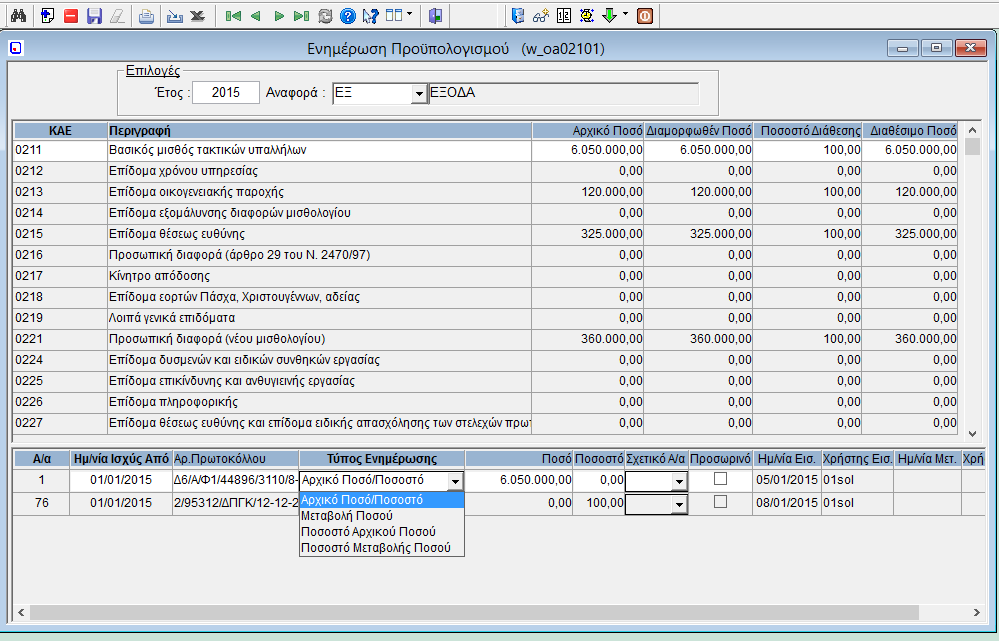The image size is (999, 641).
Task: Click the Διαμορφωθέν Ποσό column header
Action: pyautogui.click(x=699, y=131)
